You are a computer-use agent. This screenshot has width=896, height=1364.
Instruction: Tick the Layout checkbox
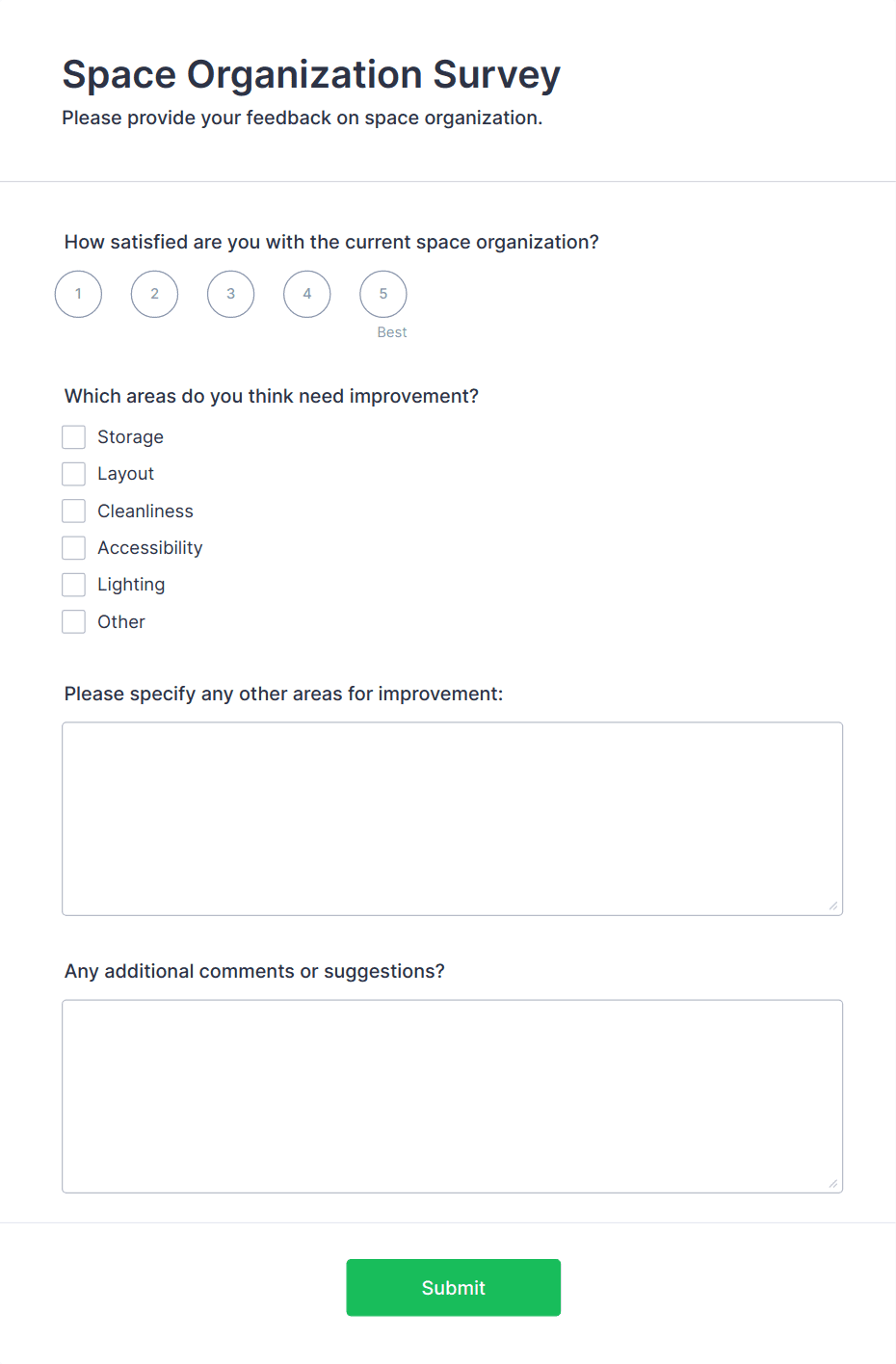(73, 474)
